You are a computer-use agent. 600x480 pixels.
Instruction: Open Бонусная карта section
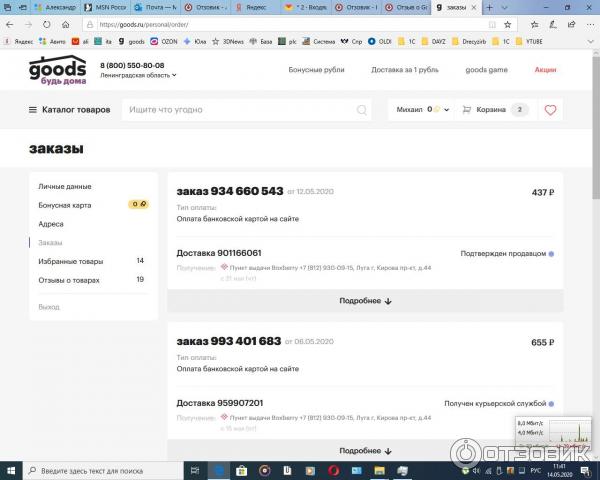point(64,205)
